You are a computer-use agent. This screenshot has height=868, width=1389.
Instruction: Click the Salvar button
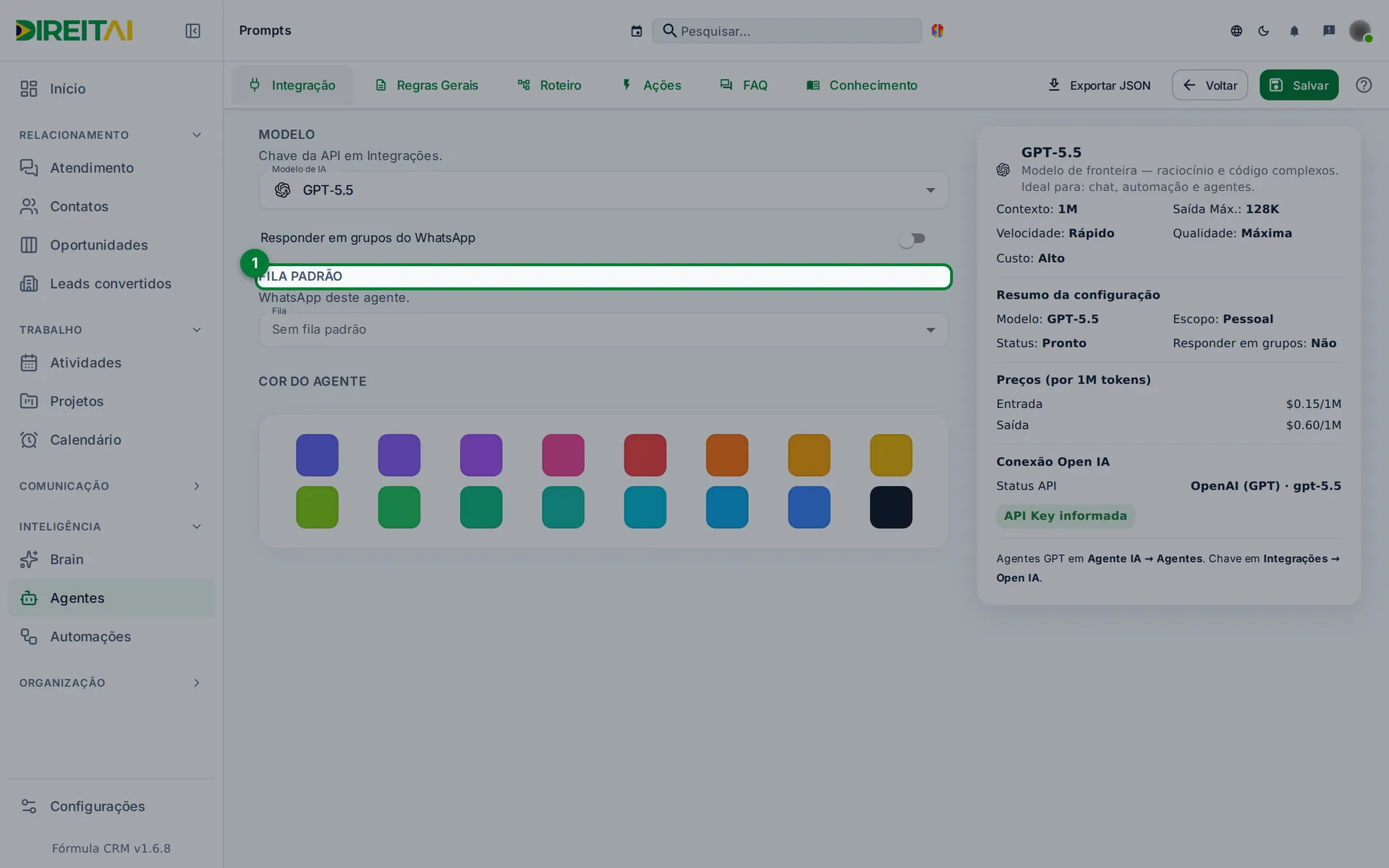pyautogui.click(x=1299, y=85)
